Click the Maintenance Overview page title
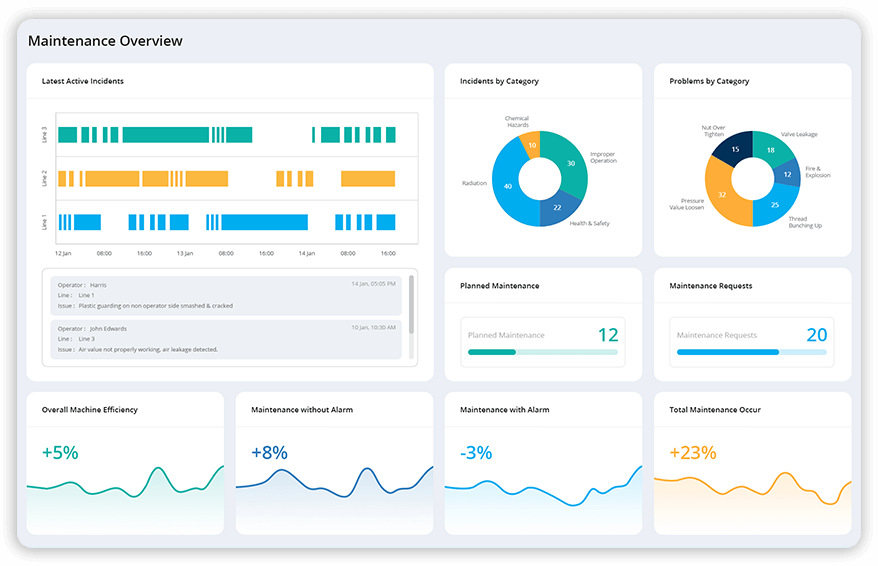 pyautogui.click(x=105, y=41)
